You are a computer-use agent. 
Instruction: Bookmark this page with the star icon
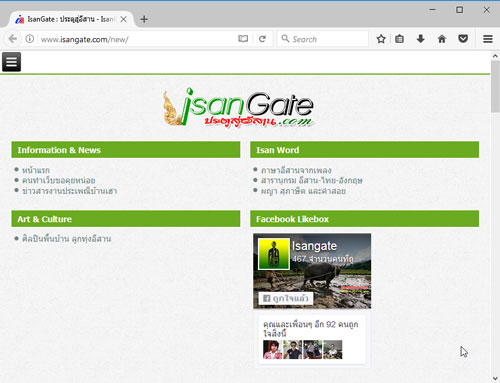(381, 39)
